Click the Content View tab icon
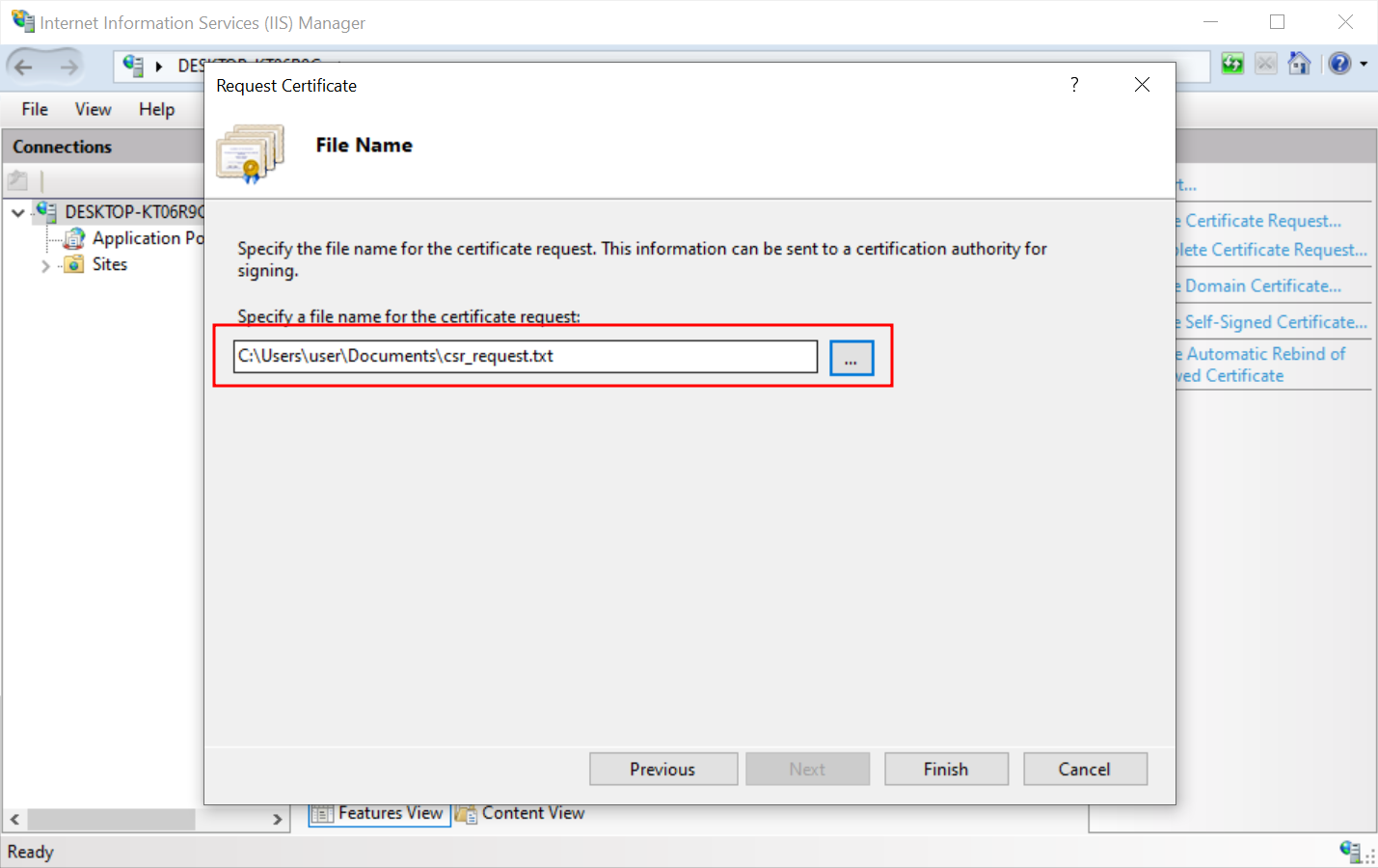 (x=467, y=814)
